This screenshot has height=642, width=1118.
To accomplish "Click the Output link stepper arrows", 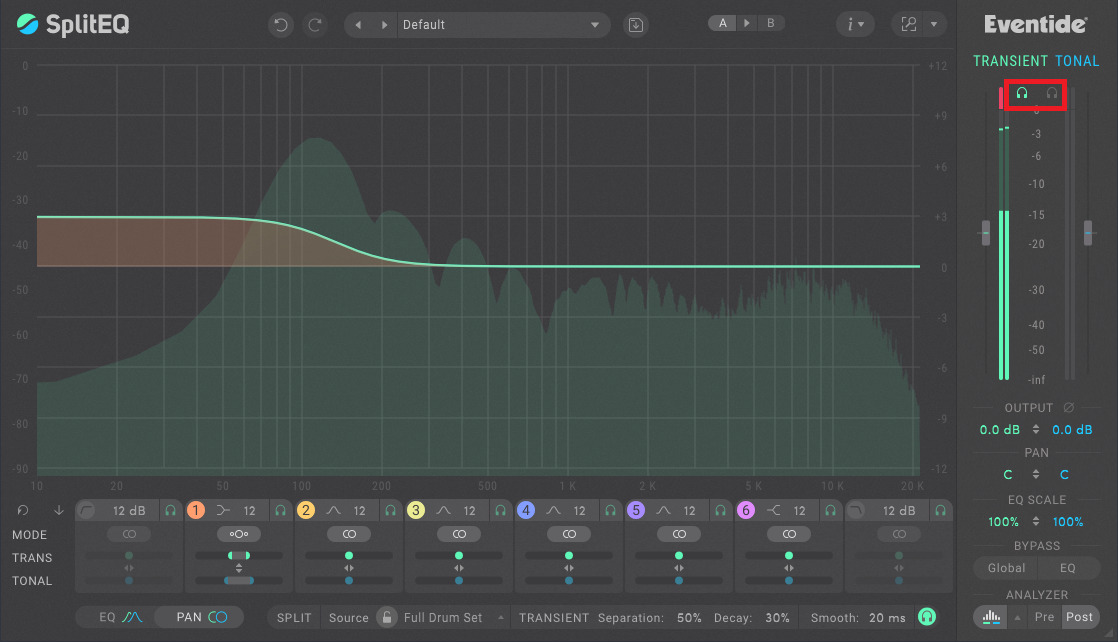I will click(x=1036, y=429).
